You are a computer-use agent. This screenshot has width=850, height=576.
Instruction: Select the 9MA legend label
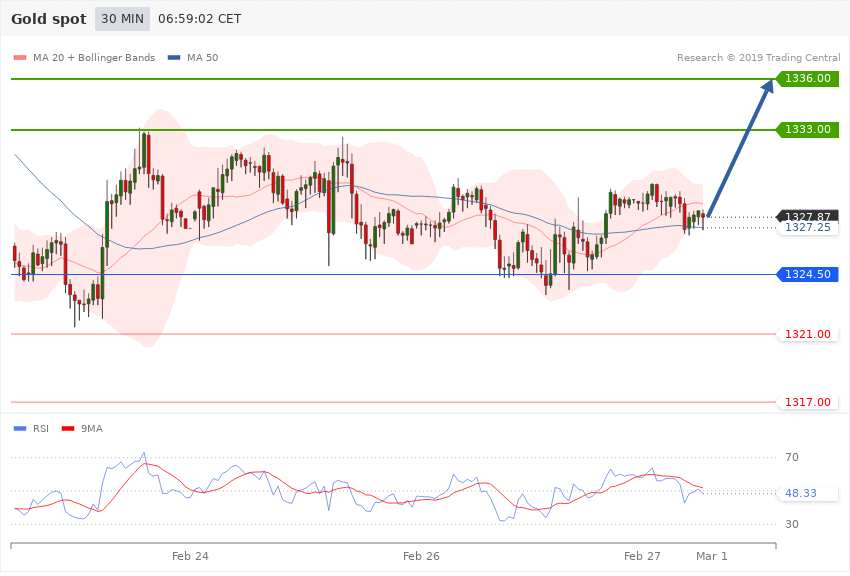coord(92,429)
